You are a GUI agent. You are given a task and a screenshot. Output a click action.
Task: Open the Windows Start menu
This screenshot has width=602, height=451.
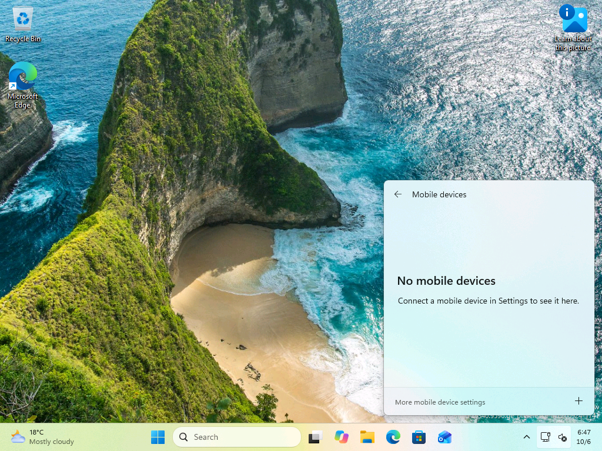(158, 437)
